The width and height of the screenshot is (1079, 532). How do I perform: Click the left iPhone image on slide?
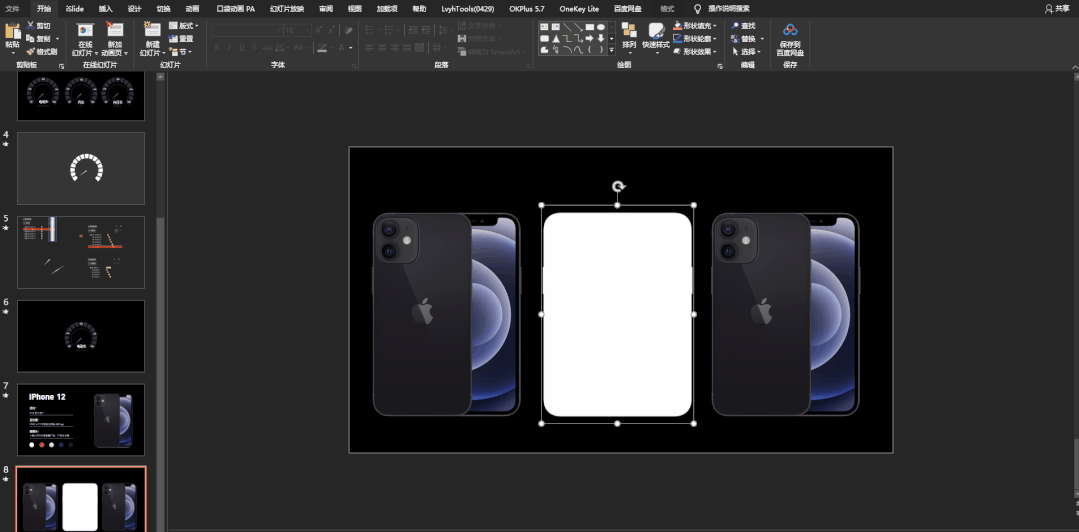point(447,315)
